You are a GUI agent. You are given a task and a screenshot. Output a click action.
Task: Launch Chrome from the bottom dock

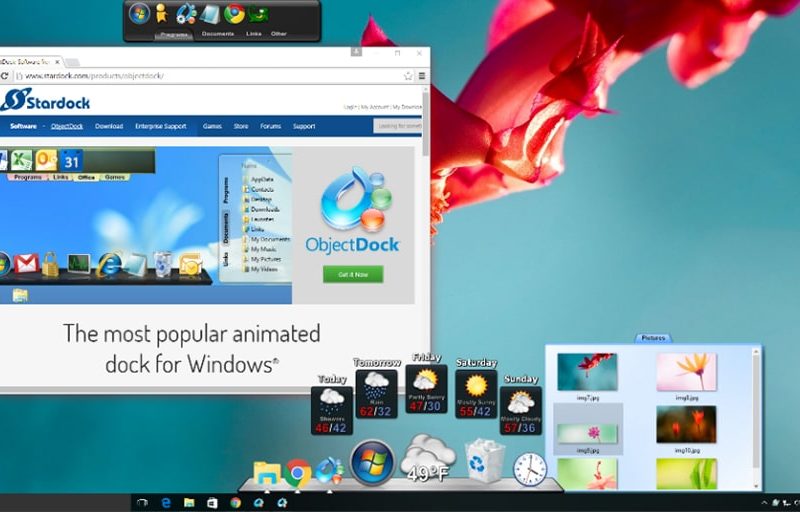point(298,473)
